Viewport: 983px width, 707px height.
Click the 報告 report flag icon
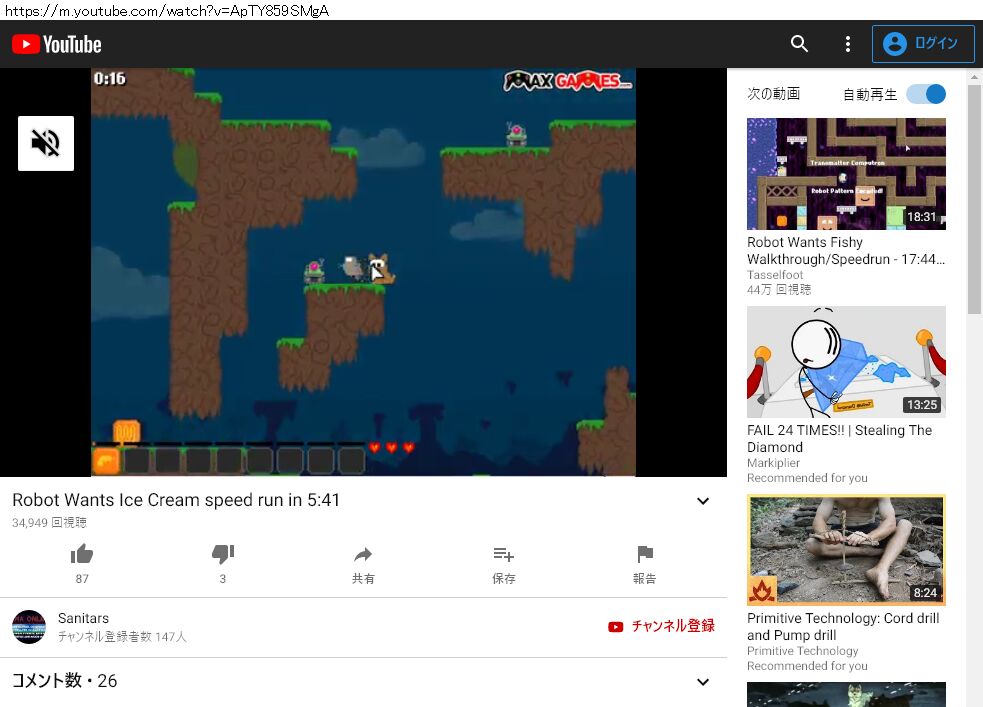point(644,554)
